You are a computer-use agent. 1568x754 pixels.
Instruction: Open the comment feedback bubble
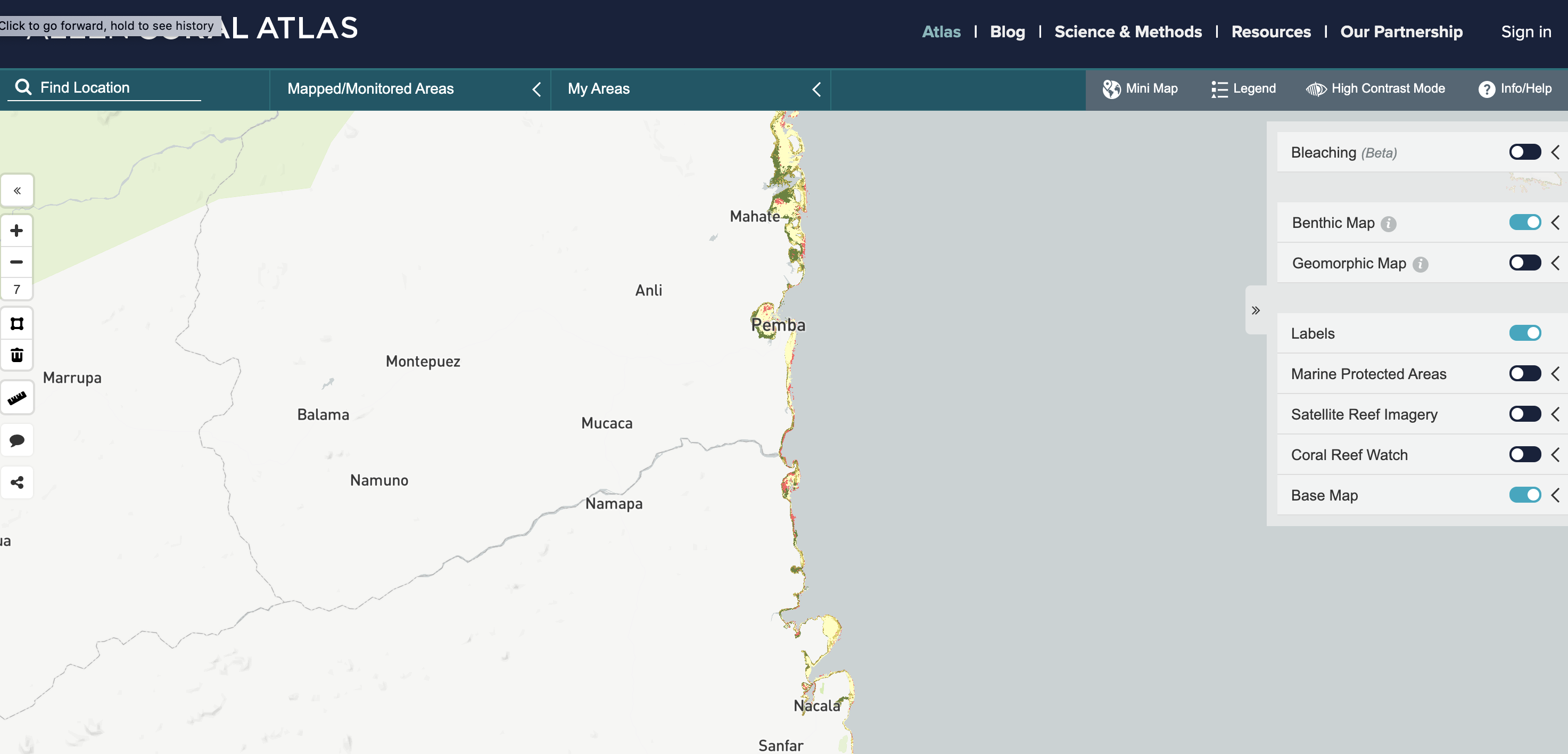[x=16, y=440]
